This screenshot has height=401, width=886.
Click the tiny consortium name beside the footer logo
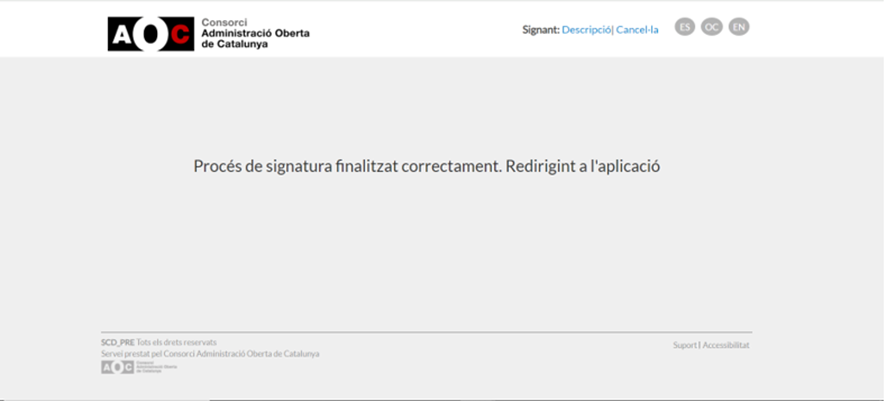(156, 368)
